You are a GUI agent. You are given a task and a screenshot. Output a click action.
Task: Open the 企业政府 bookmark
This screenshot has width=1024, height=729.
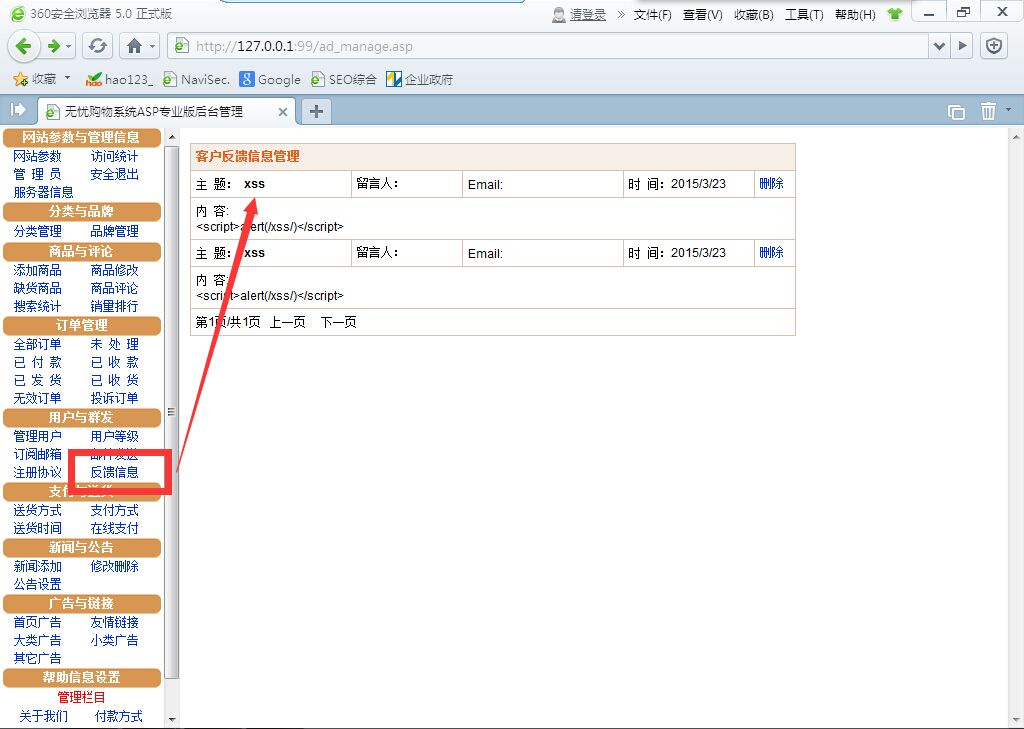(419, 80)
